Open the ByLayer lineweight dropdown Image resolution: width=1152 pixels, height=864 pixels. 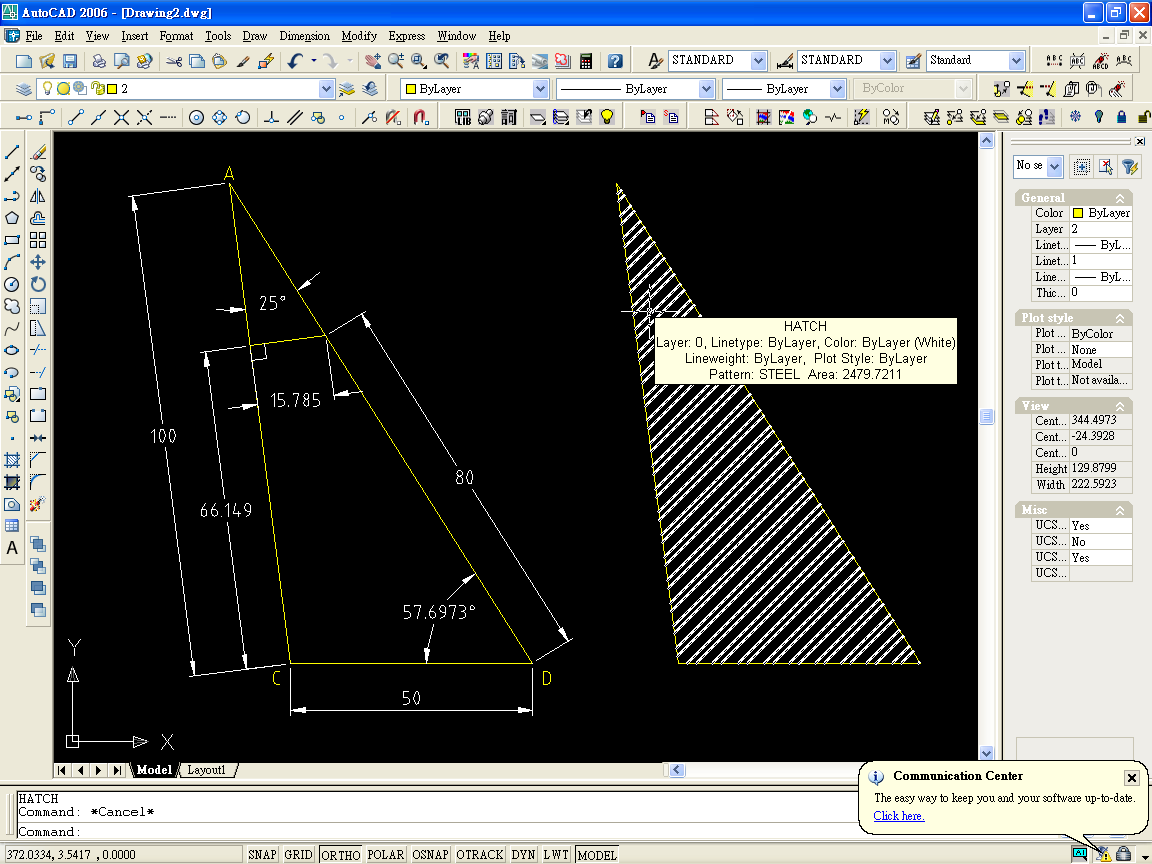837,89
